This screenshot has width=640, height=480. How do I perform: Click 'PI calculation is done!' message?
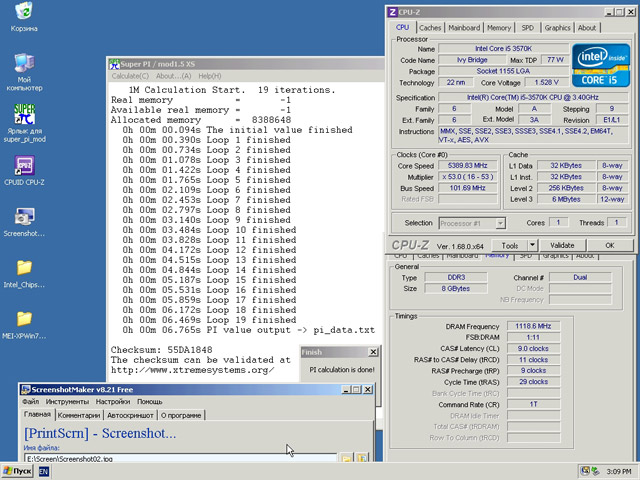pyautogui.click(x=342, y=370)
